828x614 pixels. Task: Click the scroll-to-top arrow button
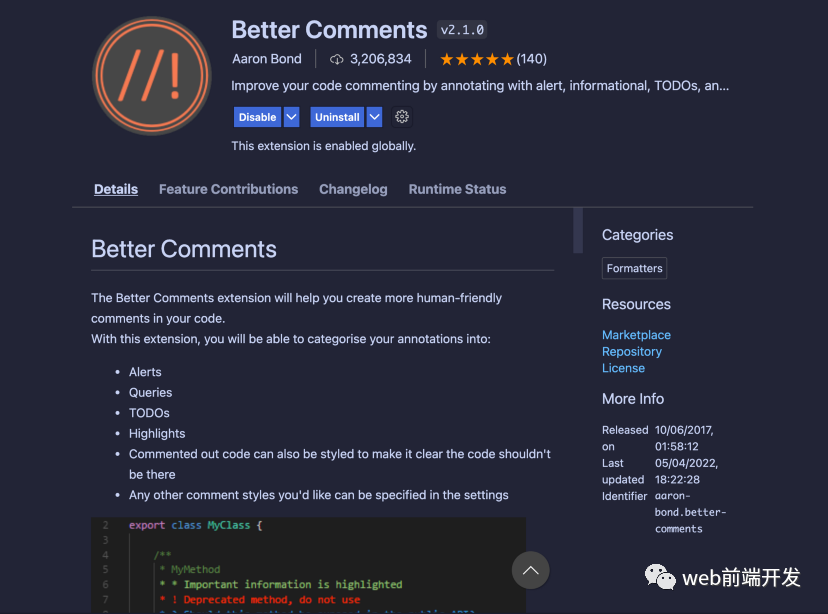click(530, 570)
